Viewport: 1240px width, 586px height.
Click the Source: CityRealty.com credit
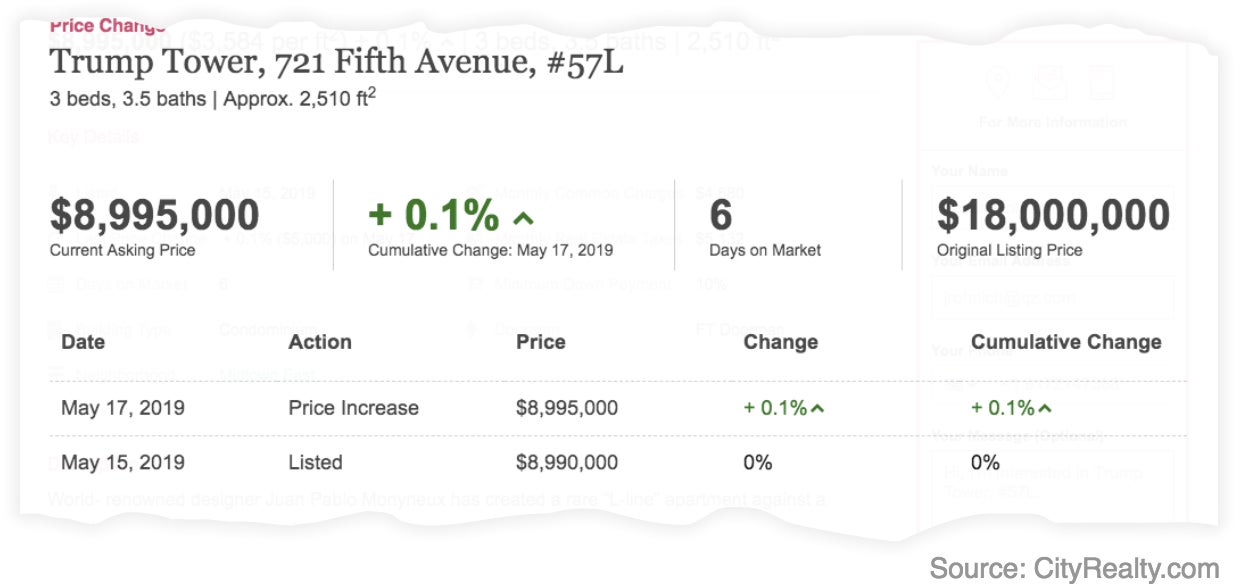click(1074, 568)
